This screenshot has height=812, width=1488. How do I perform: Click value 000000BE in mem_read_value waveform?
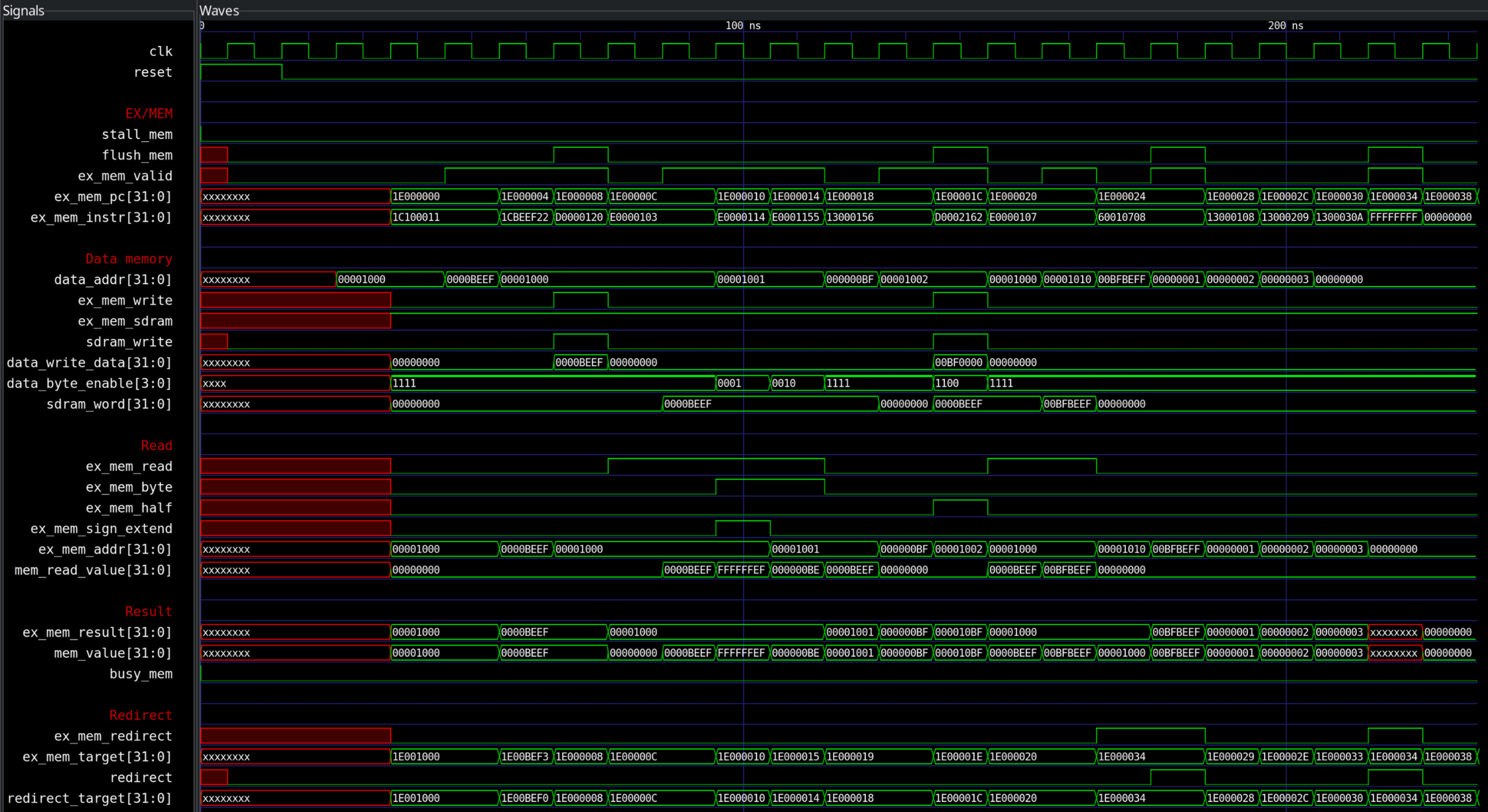(x=796, y=570)
